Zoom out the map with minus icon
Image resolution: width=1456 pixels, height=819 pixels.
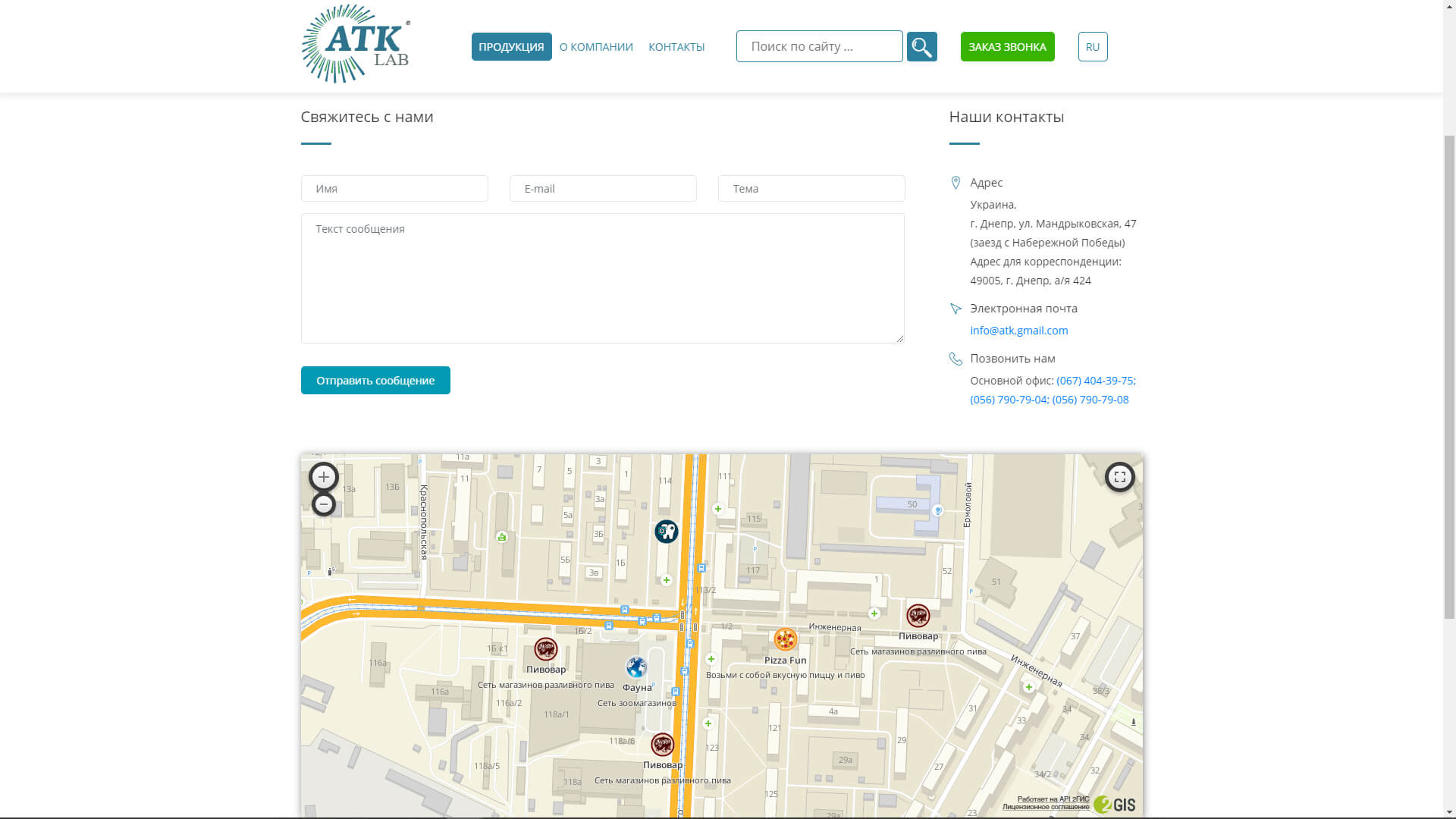click(x=324, y=504)
